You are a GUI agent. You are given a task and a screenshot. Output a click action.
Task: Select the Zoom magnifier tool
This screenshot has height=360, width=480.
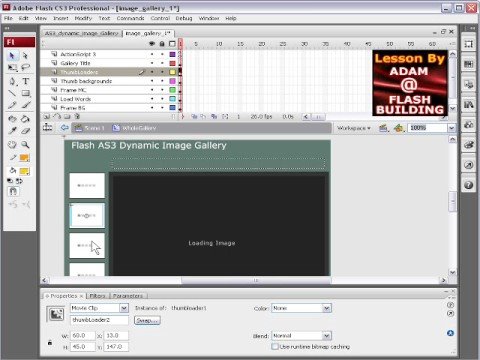pos(25,144)
